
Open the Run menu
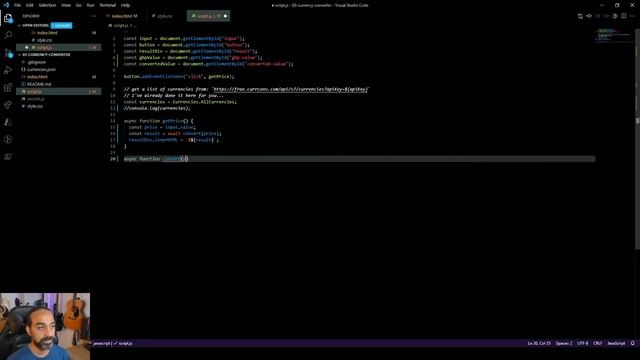coord(90,5)
